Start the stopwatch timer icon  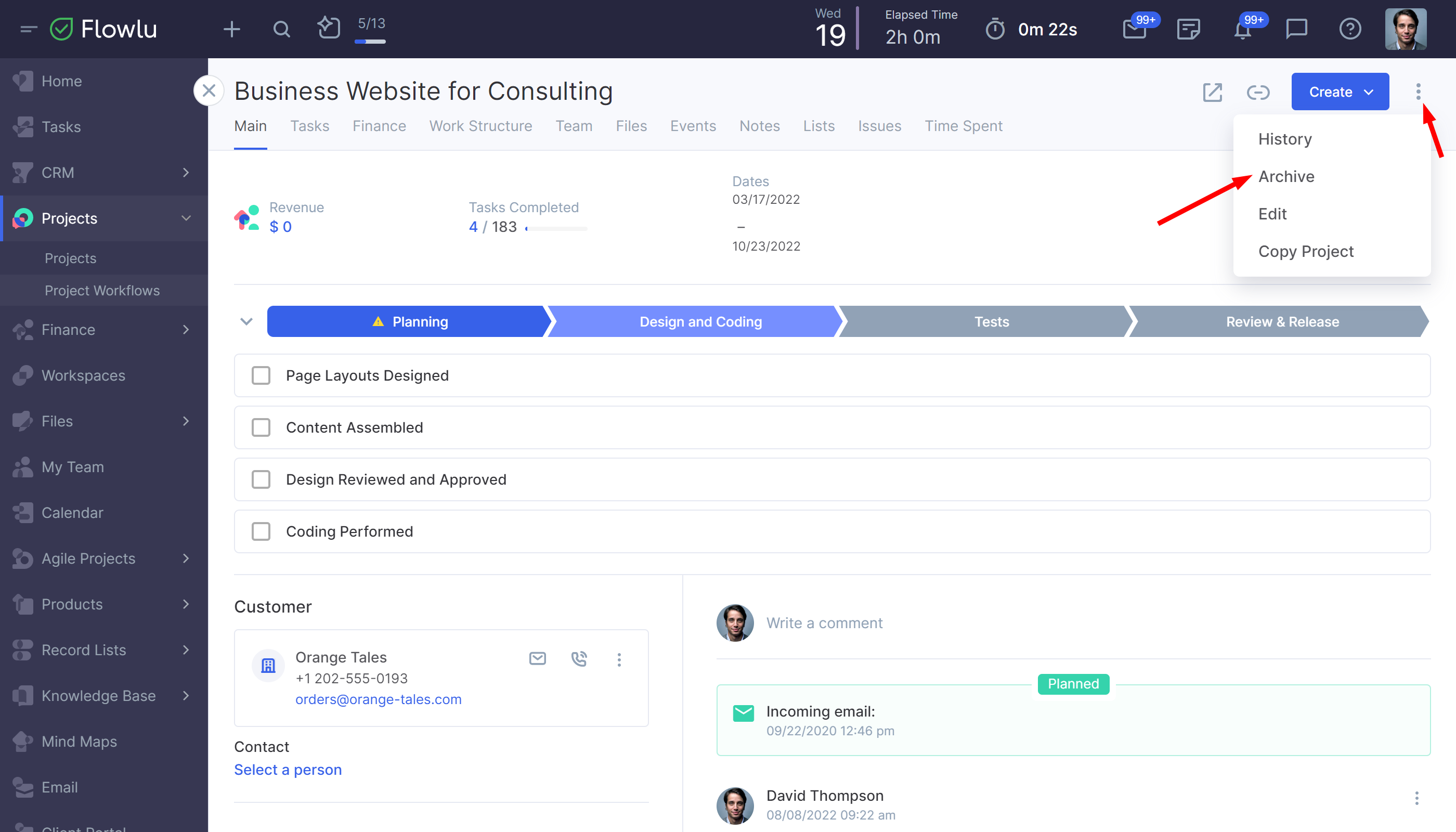995,29
